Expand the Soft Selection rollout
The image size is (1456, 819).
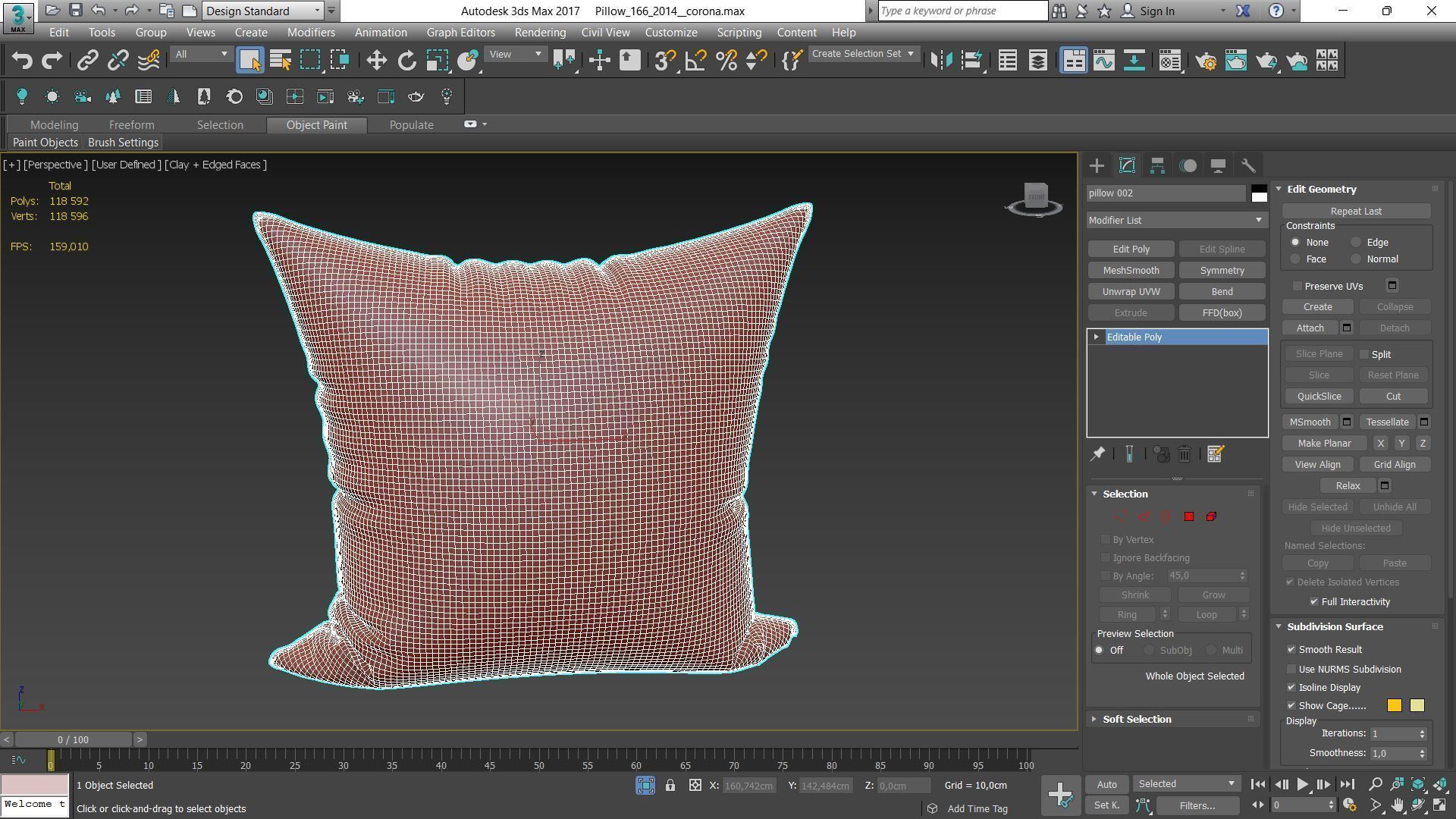[x=1094, y=720]
